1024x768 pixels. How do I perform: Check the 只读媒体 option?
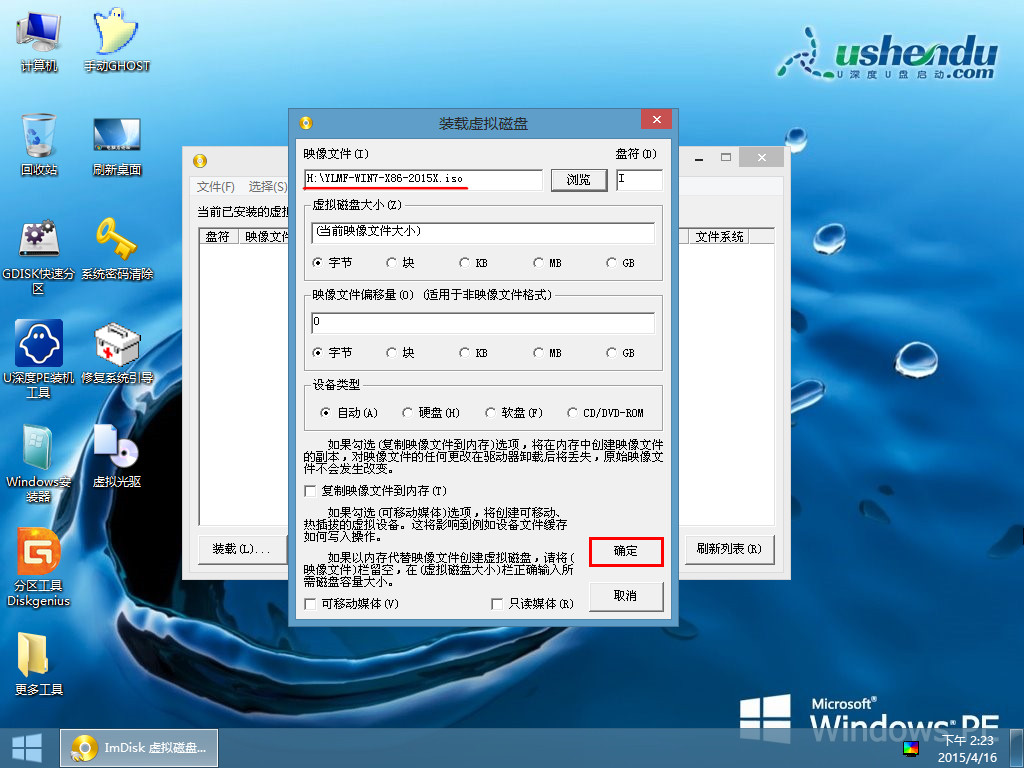click(x=497, y=604)
